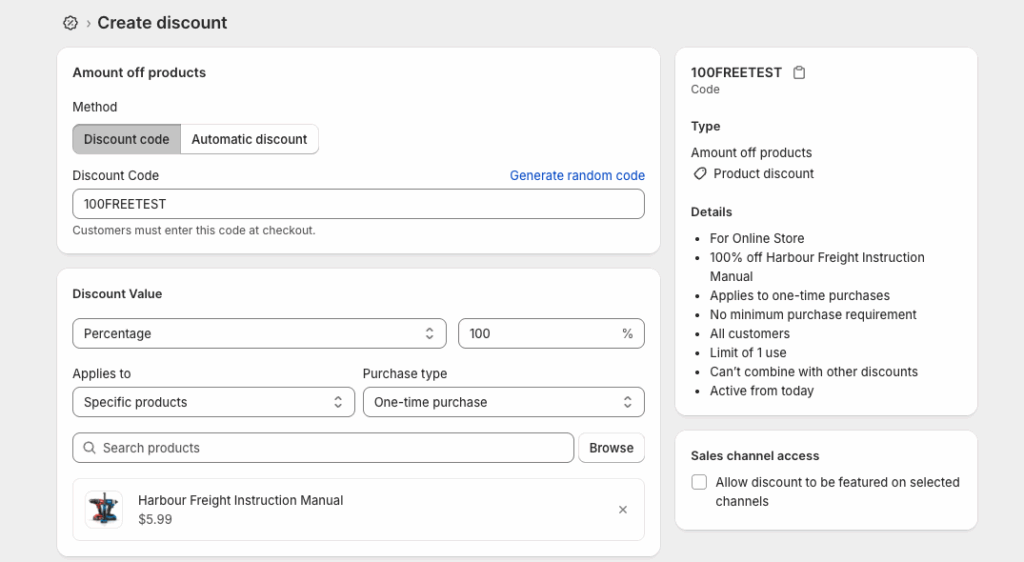Open the Applies to Specific products dropdown
This screenshot has height=562, width=1024.
[214, 402]
